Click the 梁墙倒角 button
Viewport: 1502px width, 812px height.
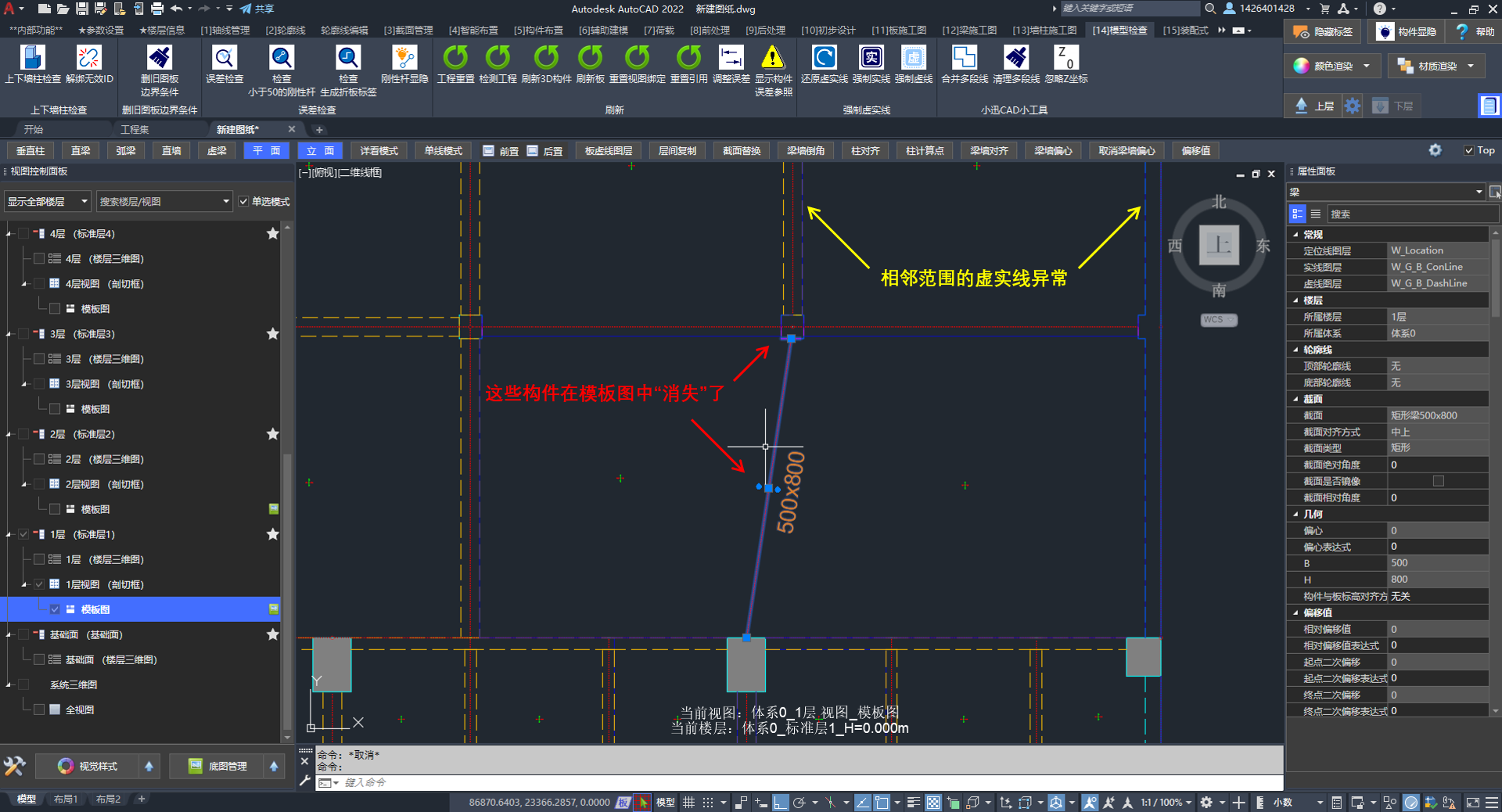pos(805,151)
